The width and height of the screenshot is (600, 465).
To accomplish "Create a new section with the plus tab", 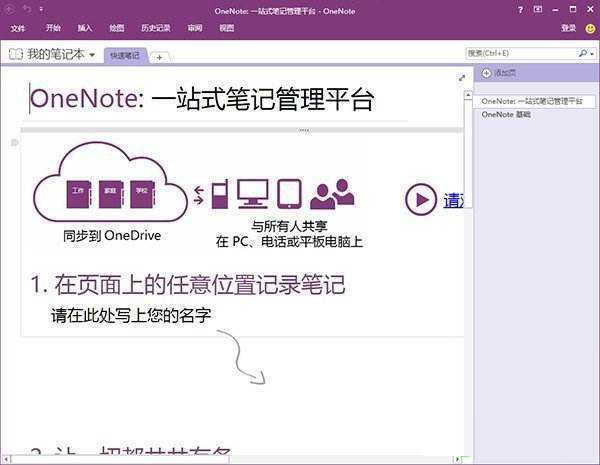I will pos(160,57).
